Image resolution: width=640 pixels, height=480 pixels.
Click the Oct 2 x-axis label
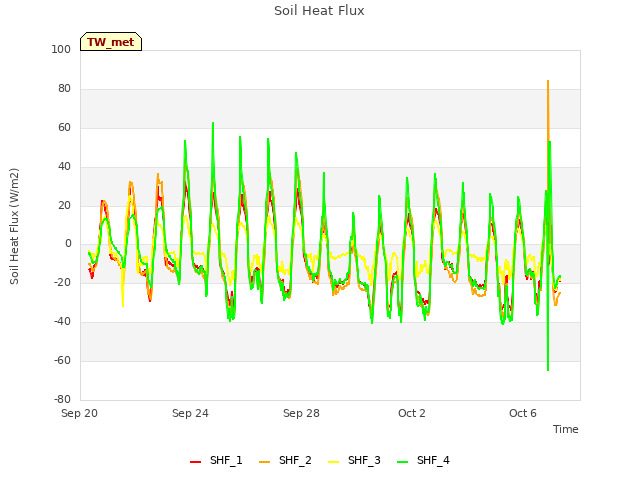[x=412, y=413]
